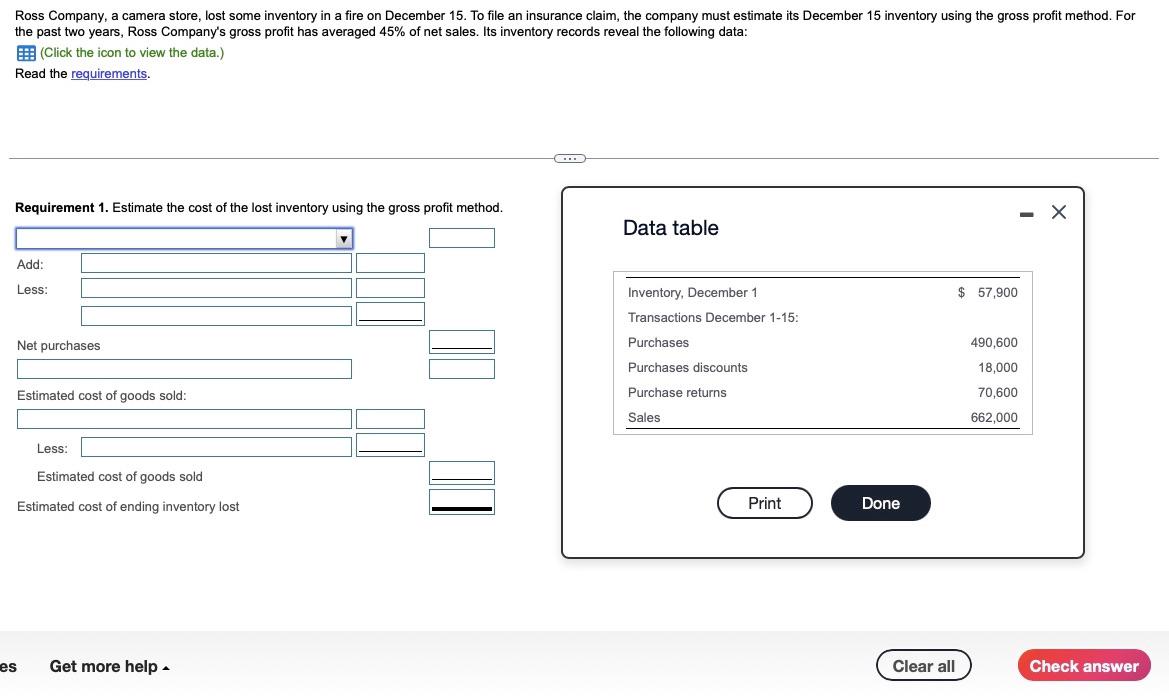Click the Check answer button
Image resolution: width=1169 pixels, height=699 pixels.
(x=1084, y=665)
